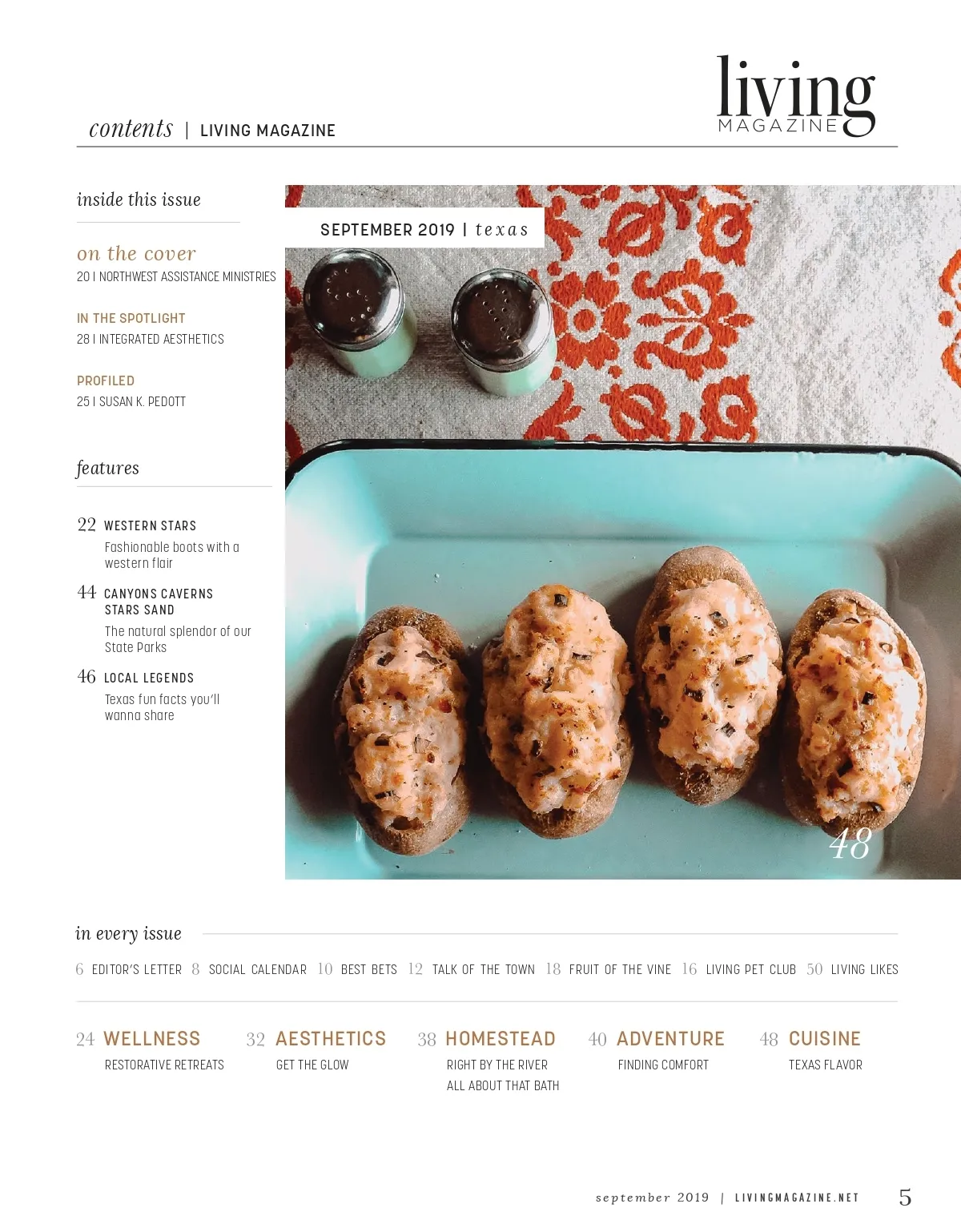Viewport: 961px width, 1232px height.
Task: Go to the Homestead section heading
Action: [x=501, y=1039]
